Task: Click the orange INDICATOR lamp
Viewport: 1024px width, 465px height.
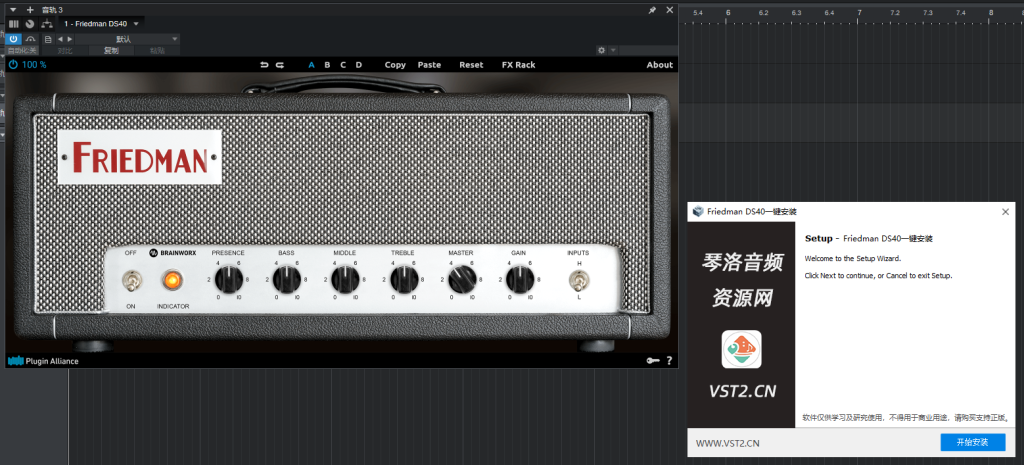Action: pyautogui.click(x=172, y=281)
